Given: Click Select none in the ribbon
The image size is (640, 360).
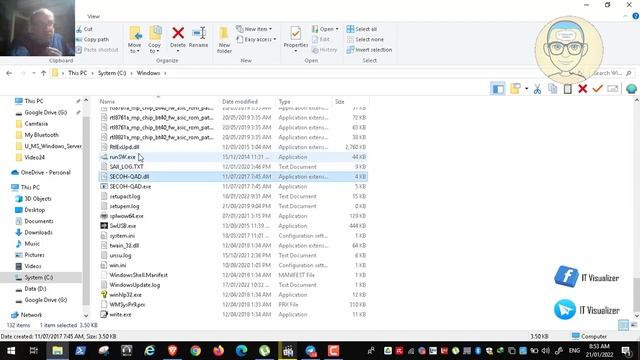Looking at the screenshot, I should point(365,39).
